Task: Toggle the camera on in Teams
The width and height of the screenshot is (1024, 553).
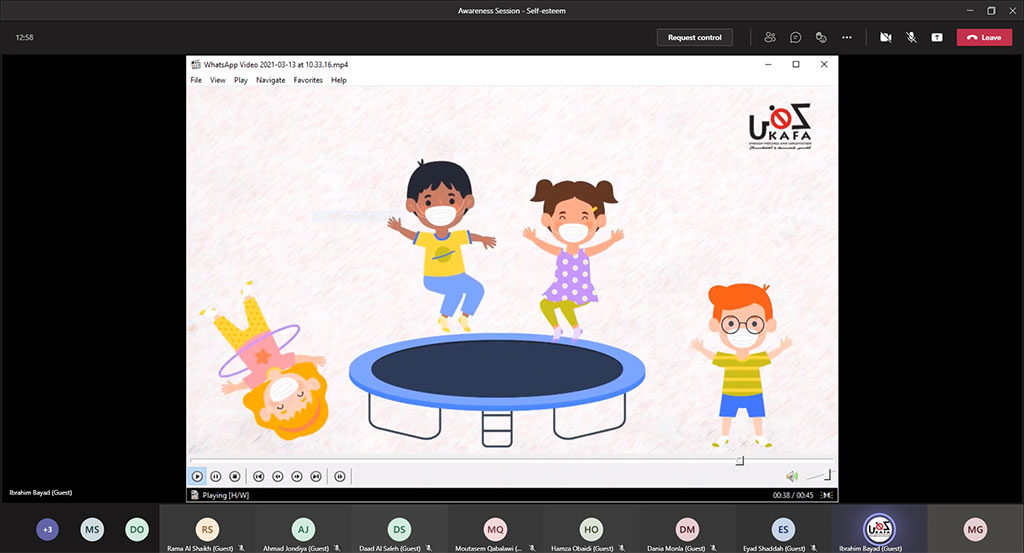Action: click(885, 37)
